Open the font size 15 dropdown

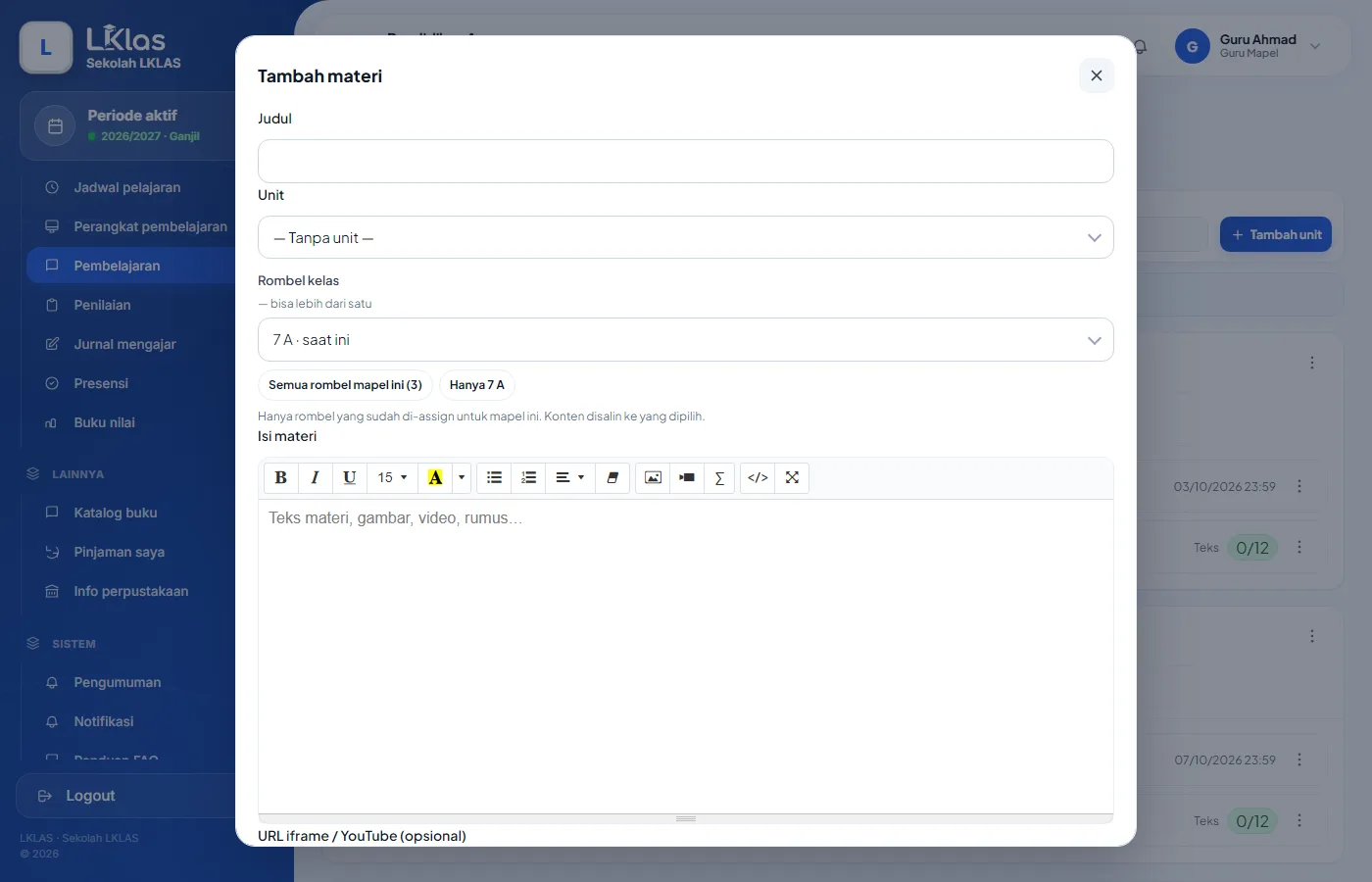(x=392, y=478)
